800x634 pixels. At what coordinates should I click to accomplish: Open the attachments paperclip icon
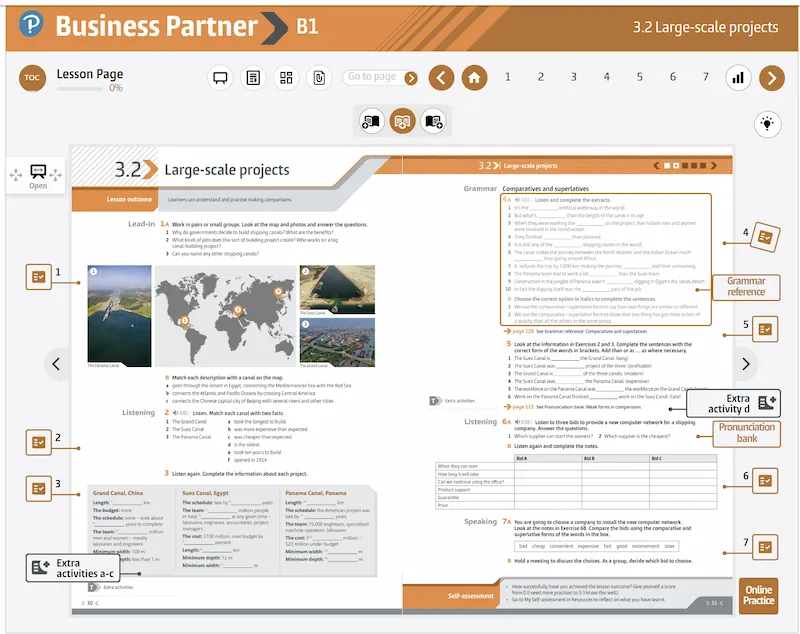(x=318, y=77)
